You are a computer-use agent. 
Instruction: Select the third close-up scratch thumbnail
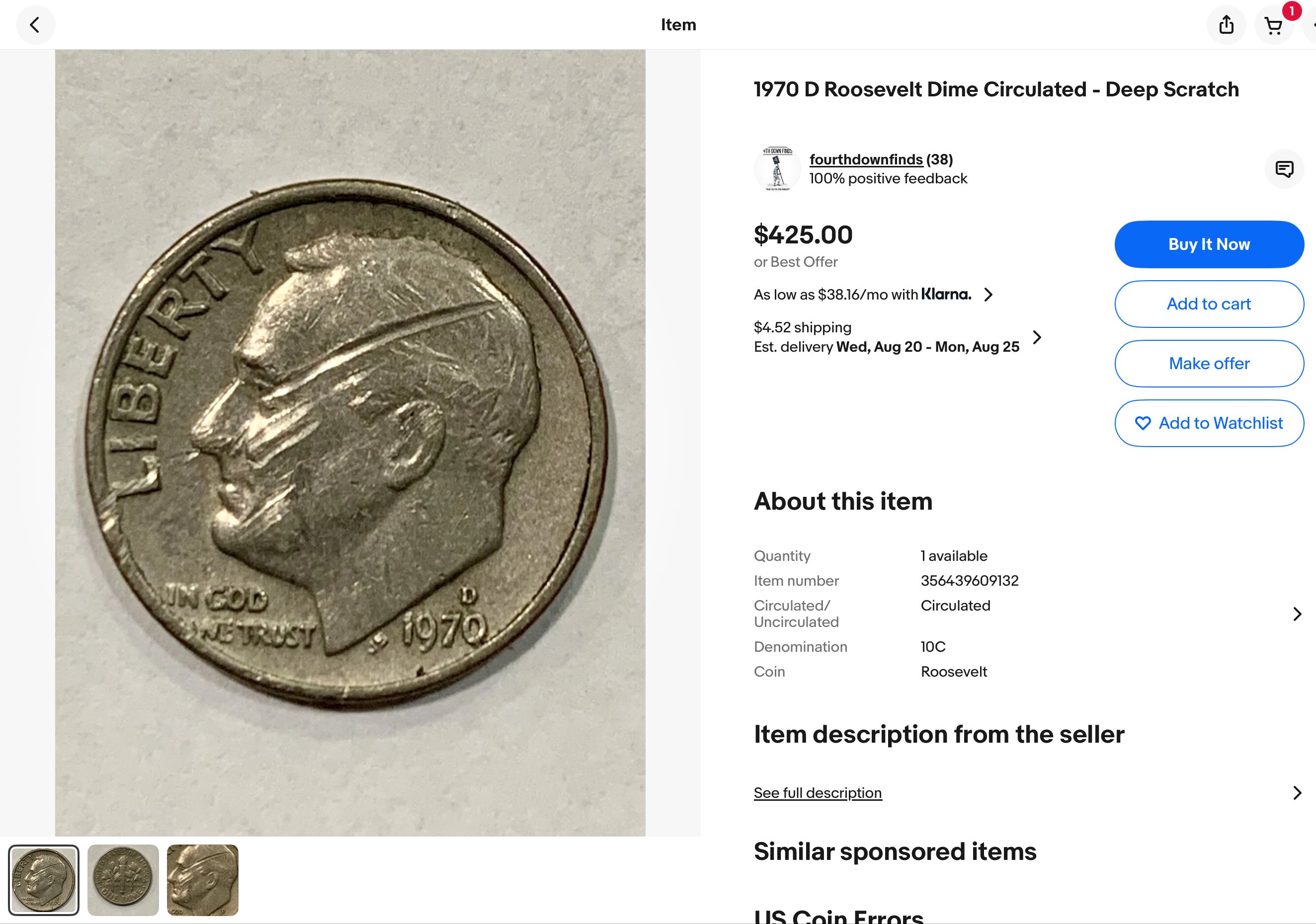click(202, 880)
